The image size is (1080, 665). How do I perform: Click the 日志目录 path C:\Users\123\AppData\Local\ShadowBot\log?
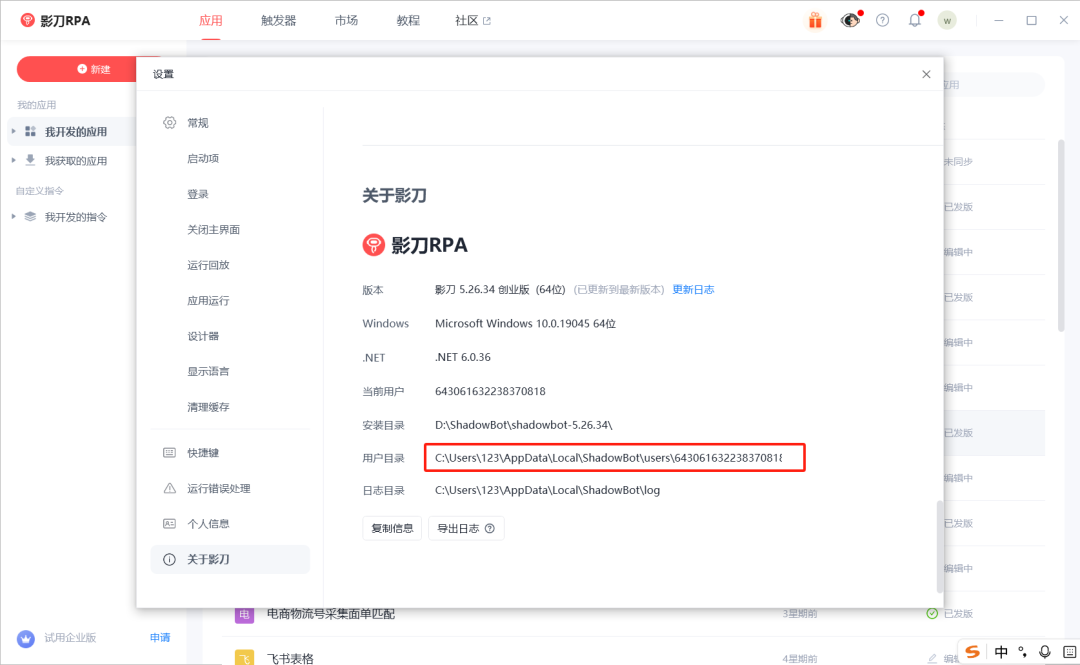pyautogui.click(x=548, y=490)
